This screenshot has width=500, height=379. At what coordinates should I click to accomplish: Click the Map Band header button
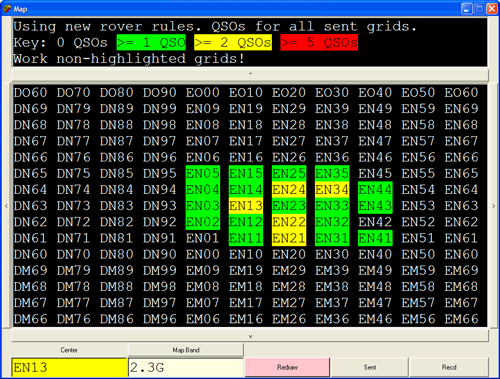click(186, 350)
